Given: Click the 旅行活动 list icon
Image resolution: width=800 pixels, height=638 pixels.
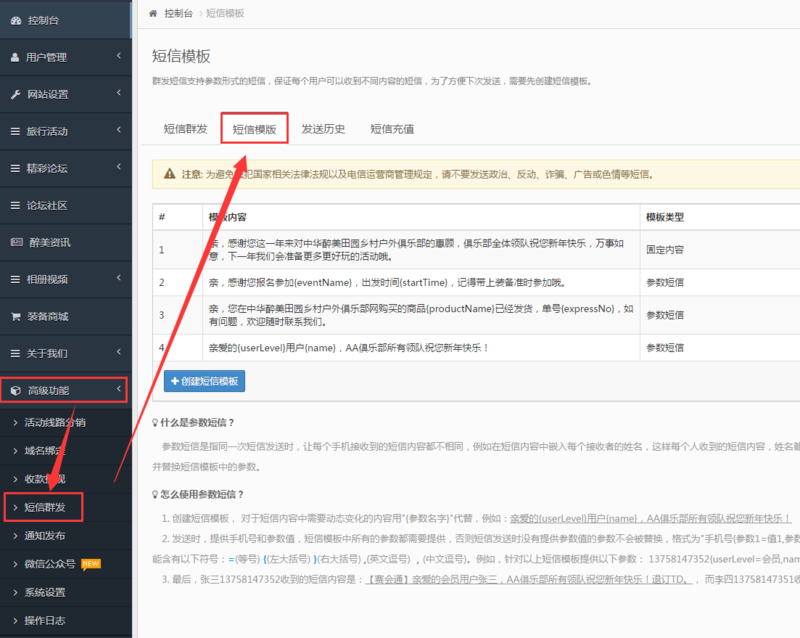Looking at the screenshot, I should pyautogui.click(x=15, y=131).
